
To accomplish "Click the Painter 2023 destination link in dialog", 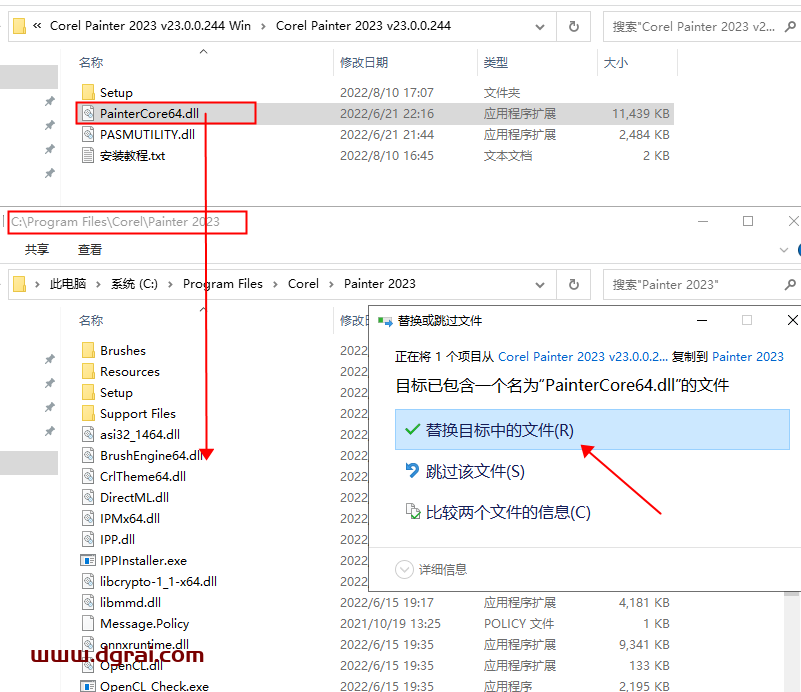I will (747, 356).
